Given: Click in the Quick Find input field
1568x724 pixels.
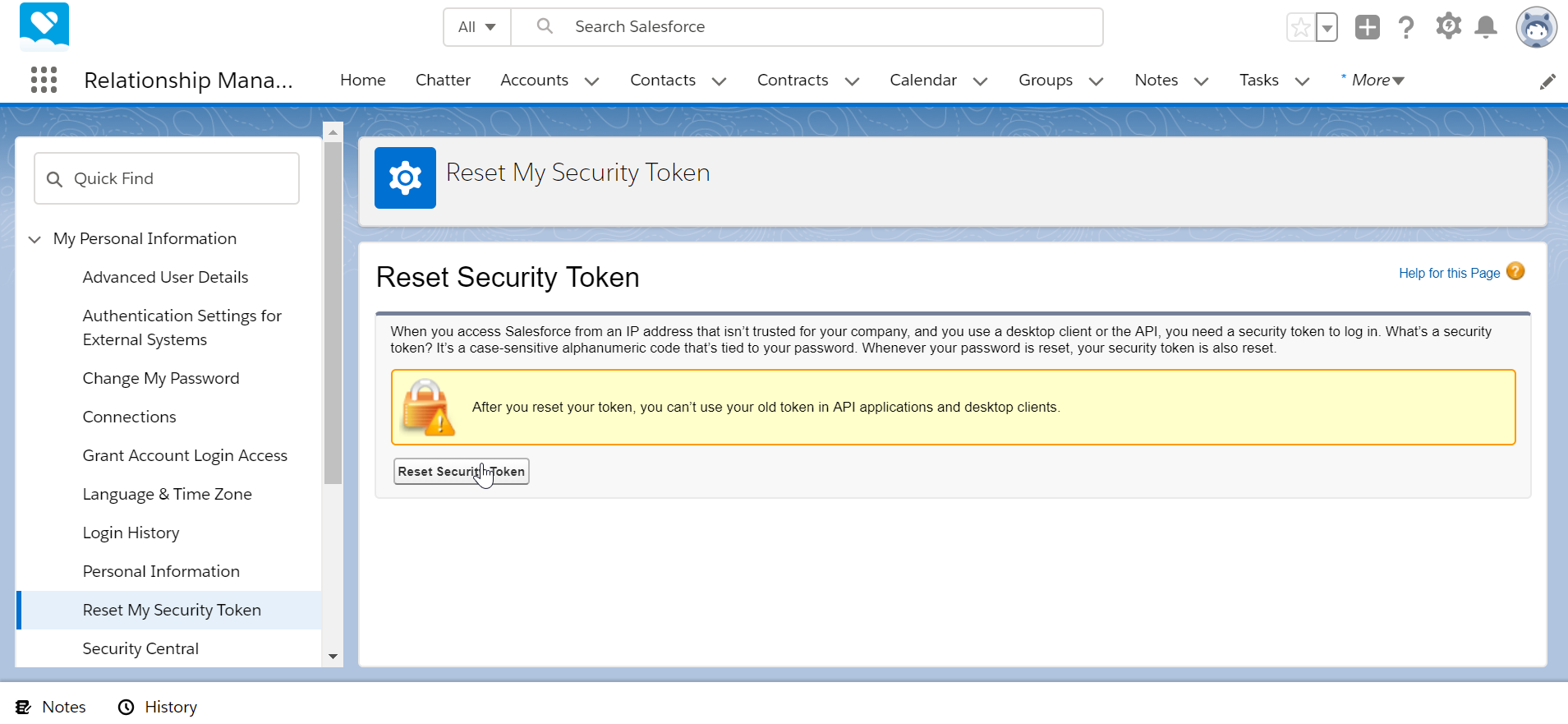Looking at the screenshot, I should tap(167, 178).
